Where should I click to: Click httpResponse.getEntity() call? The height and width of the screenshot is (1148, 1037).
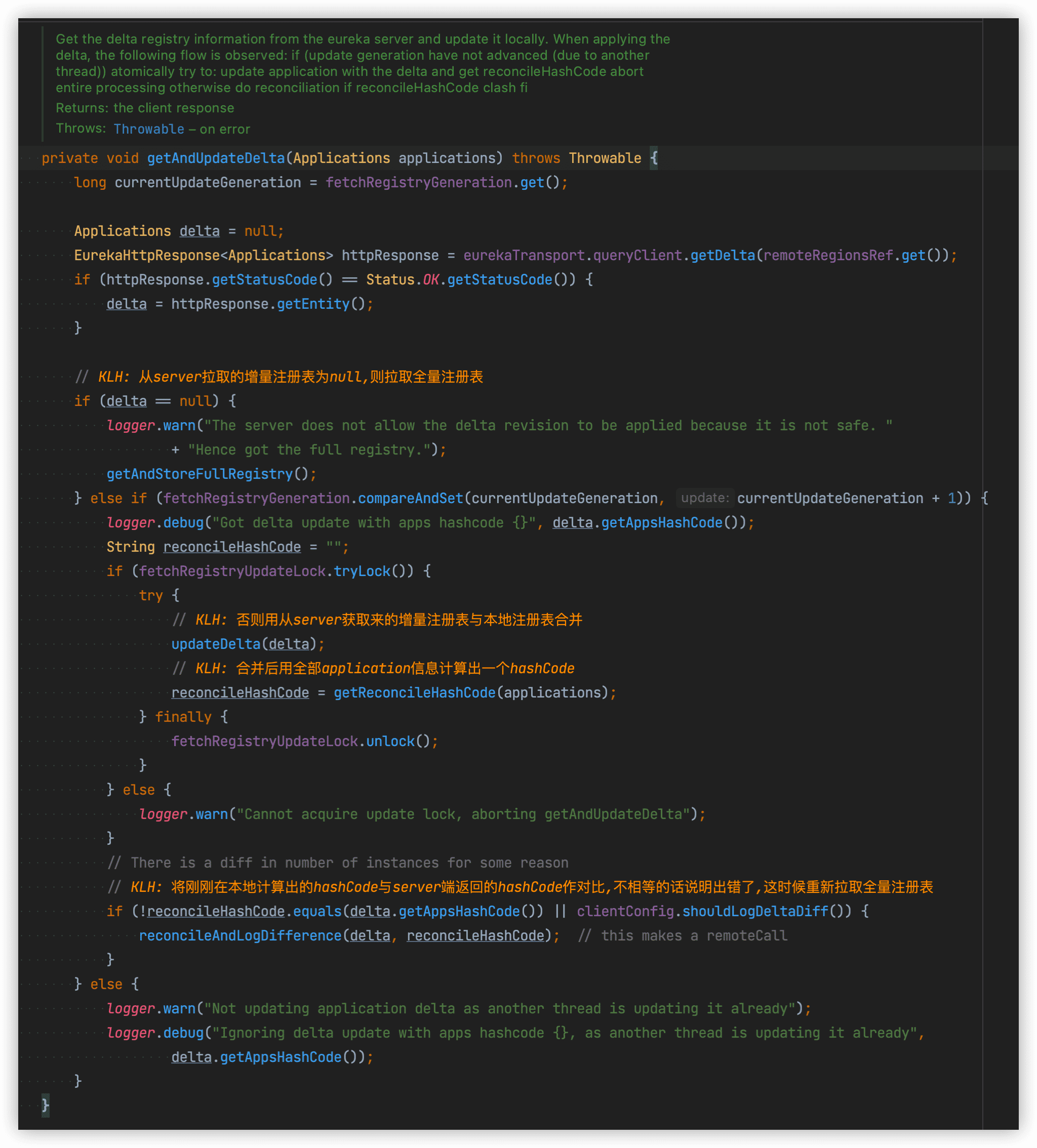tap(268, 304)
